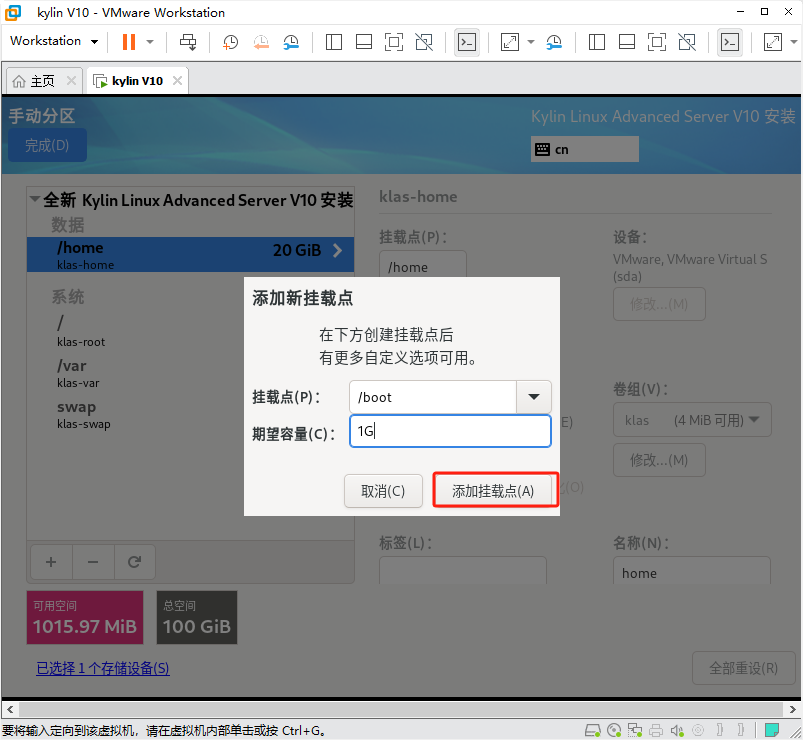Click the greyed-out round disc device icon in status bar
Screen dimensions: 803x740
(x=698, y=730)
